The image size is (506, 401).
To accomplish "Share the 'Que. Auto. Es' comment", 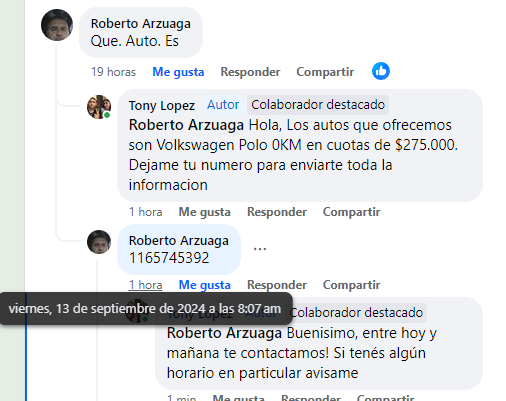I will (325, 72).
